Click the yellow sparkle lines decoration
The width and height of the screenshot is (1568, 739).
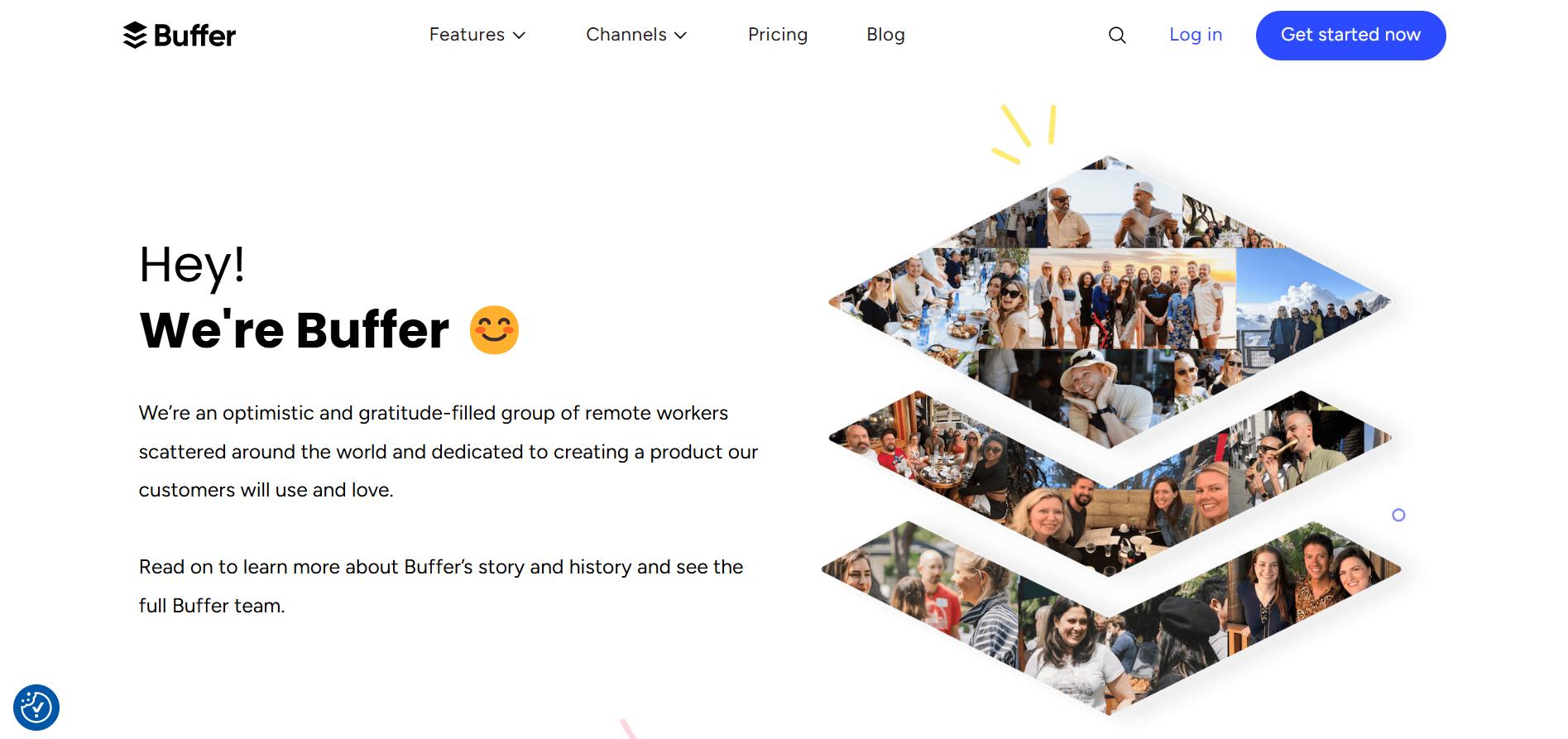(1024, 133)
